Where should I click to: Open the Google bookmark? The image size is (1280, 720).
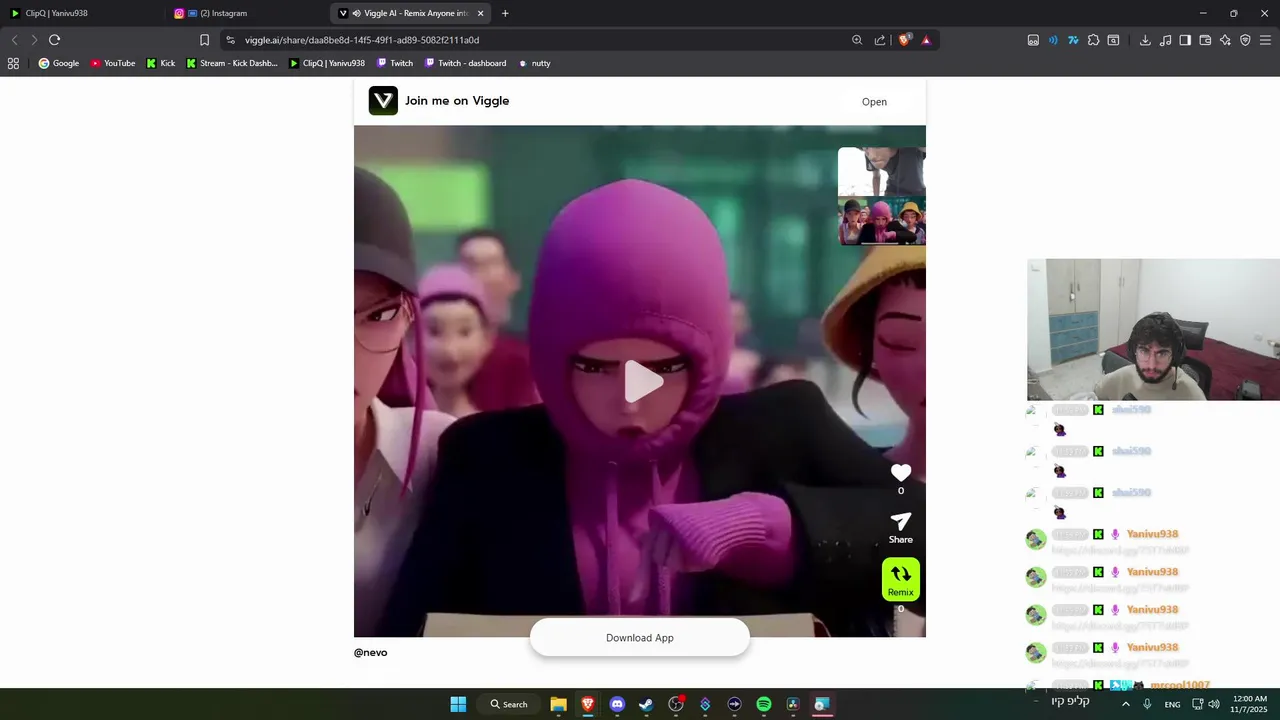pos(59,63)
